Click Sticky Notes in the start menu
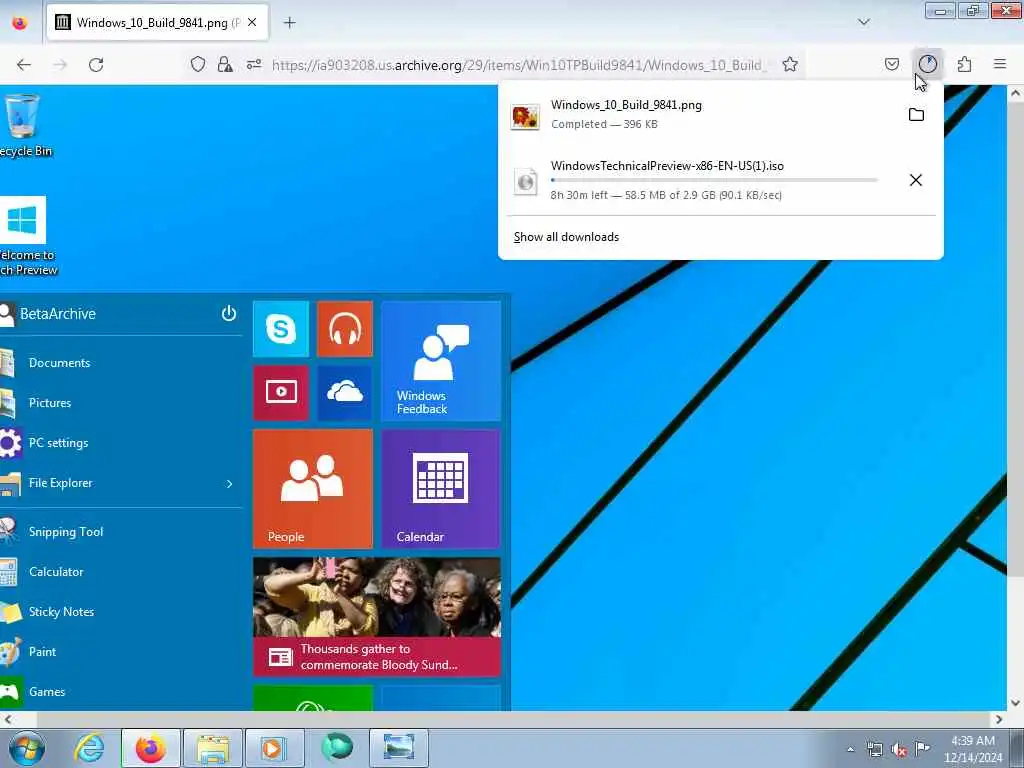The width and height of the screenshot is (1024, 768). coord(61,612)
